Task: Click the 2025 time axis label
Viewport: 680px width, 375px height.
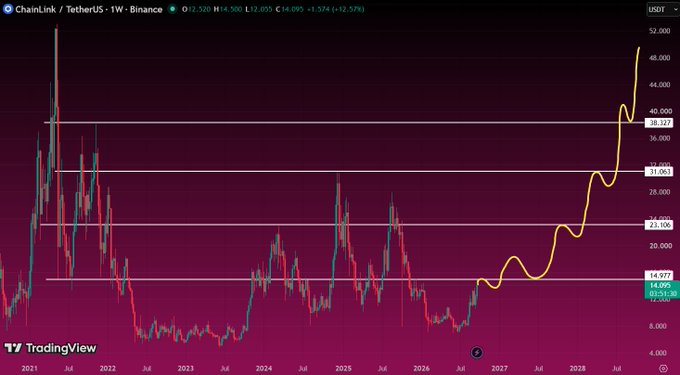Action: tap(343, 369)
